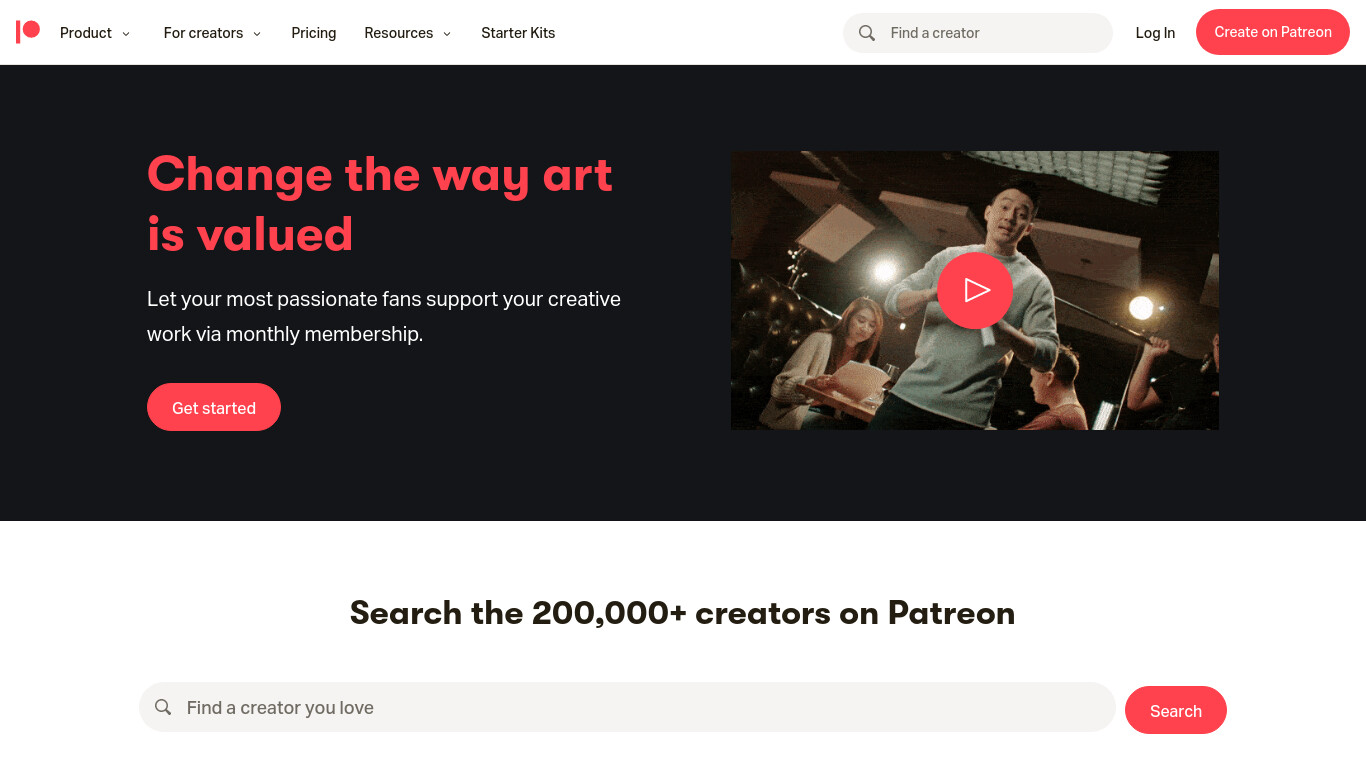Click the Log In link
The height and width of the screenshot is (768, 1366).
coord(1155,33)
